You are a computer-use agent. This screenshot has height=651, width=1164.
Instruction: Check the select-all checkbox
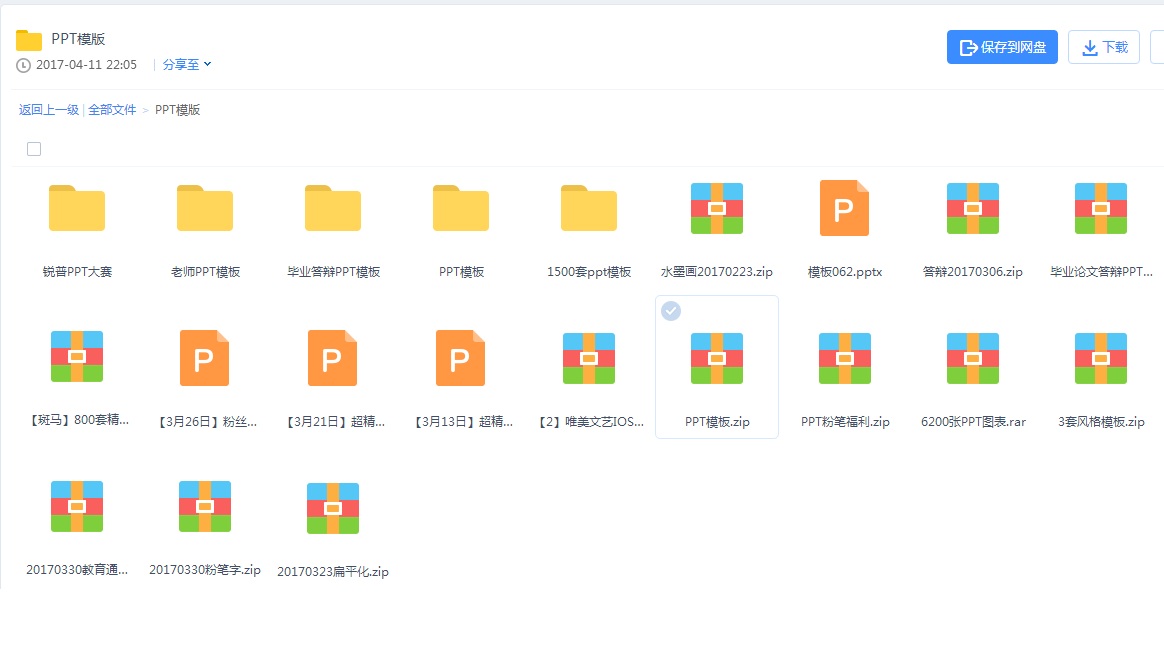tap(34, 148)
